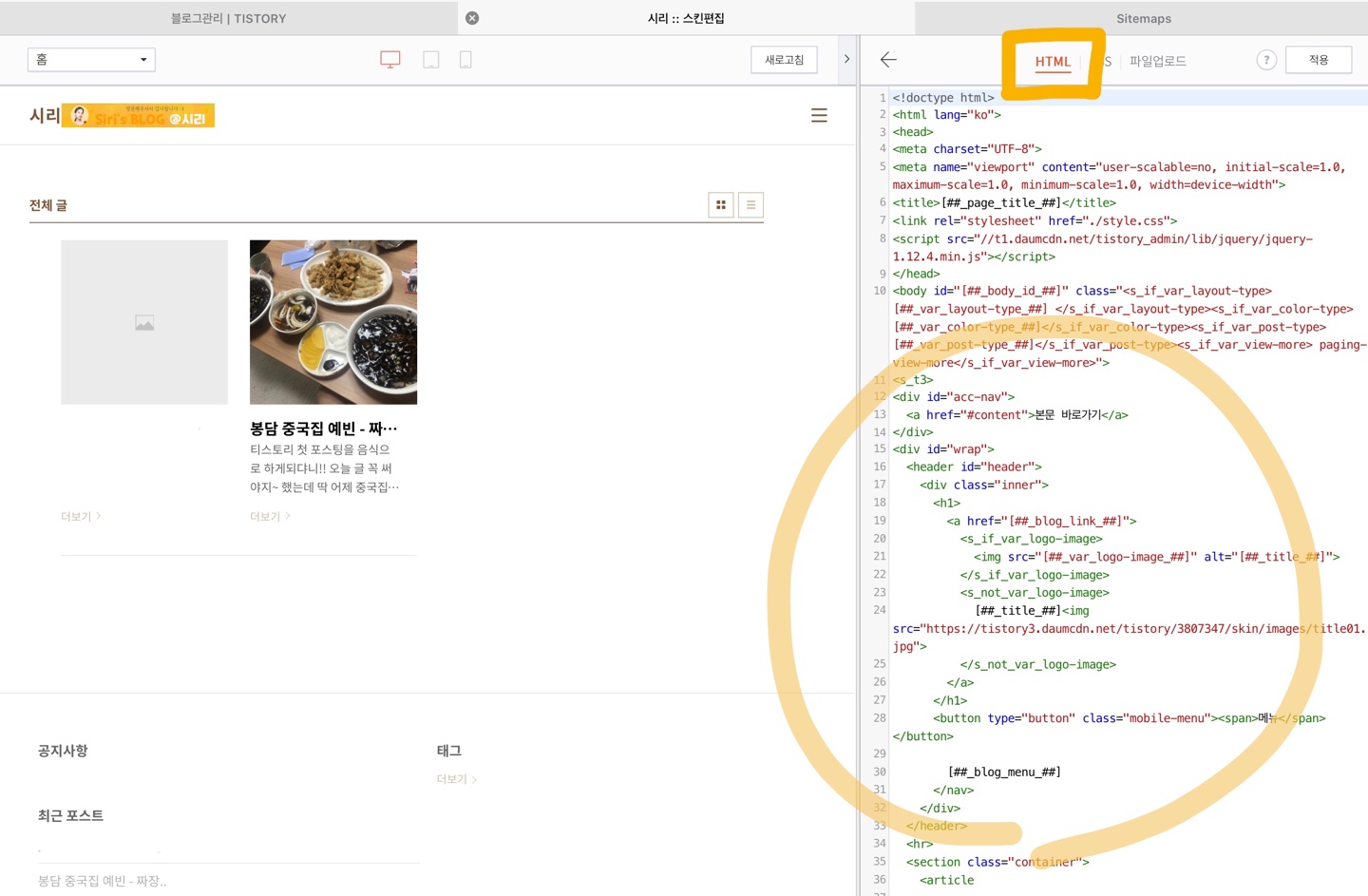
Task: Click the 새로고침 refresh button
Action: point(785,60)
